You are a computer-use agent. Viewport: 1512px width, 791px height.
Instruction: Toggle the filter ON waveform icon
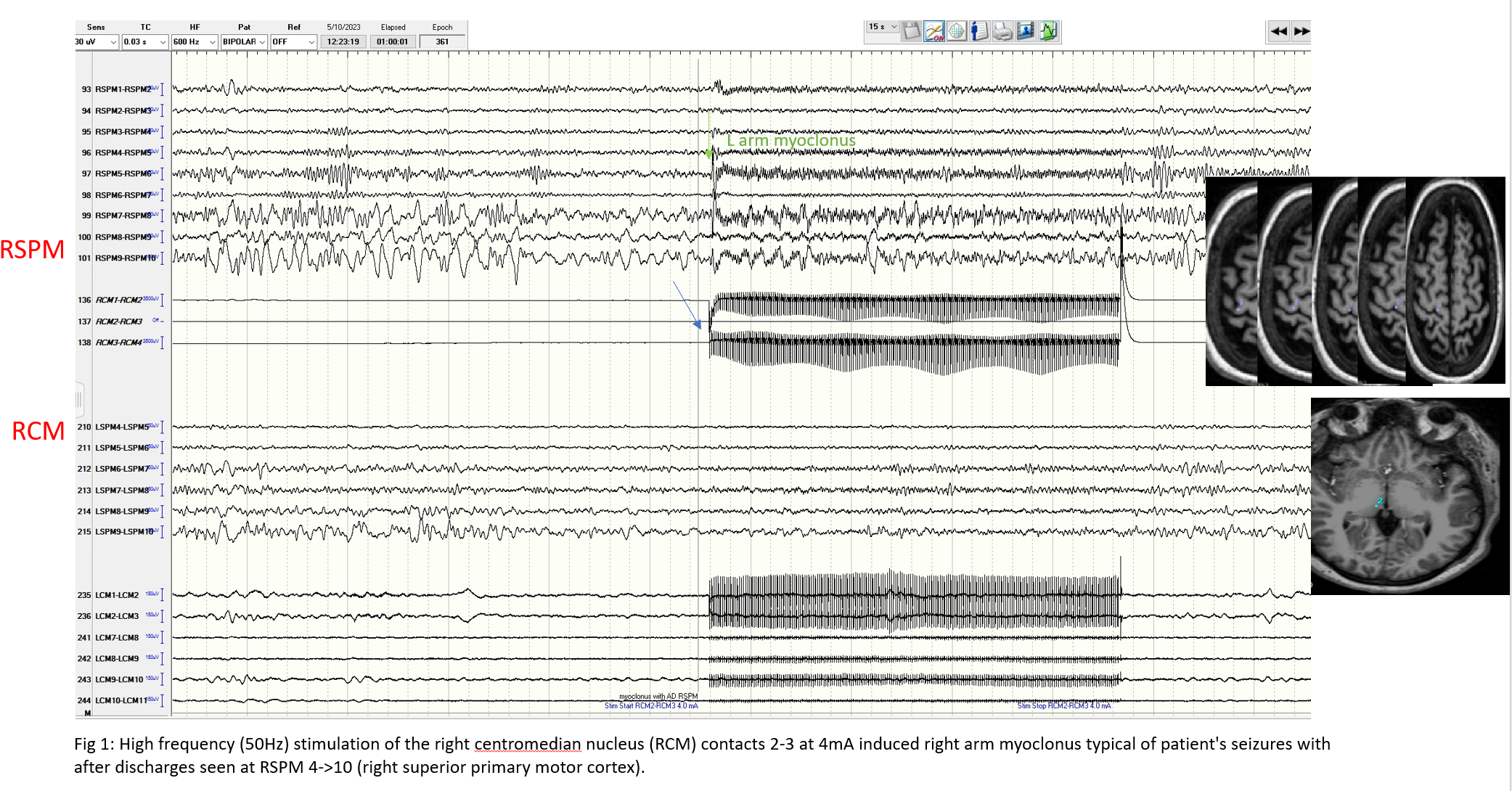click(x=934, y=31)
